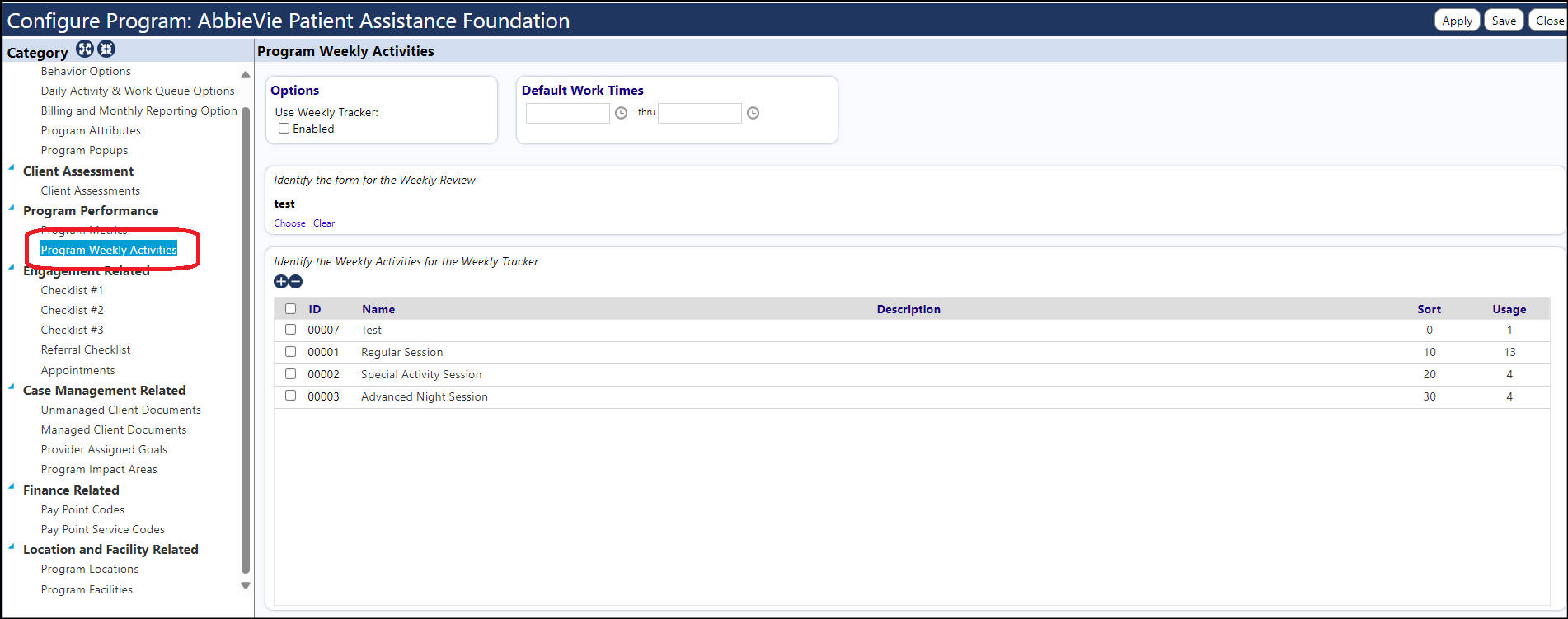The height and width of the screenshot is (619, 1568).
Task: Check the box for activity 00007 Test
Action: [x=290, y=330]
